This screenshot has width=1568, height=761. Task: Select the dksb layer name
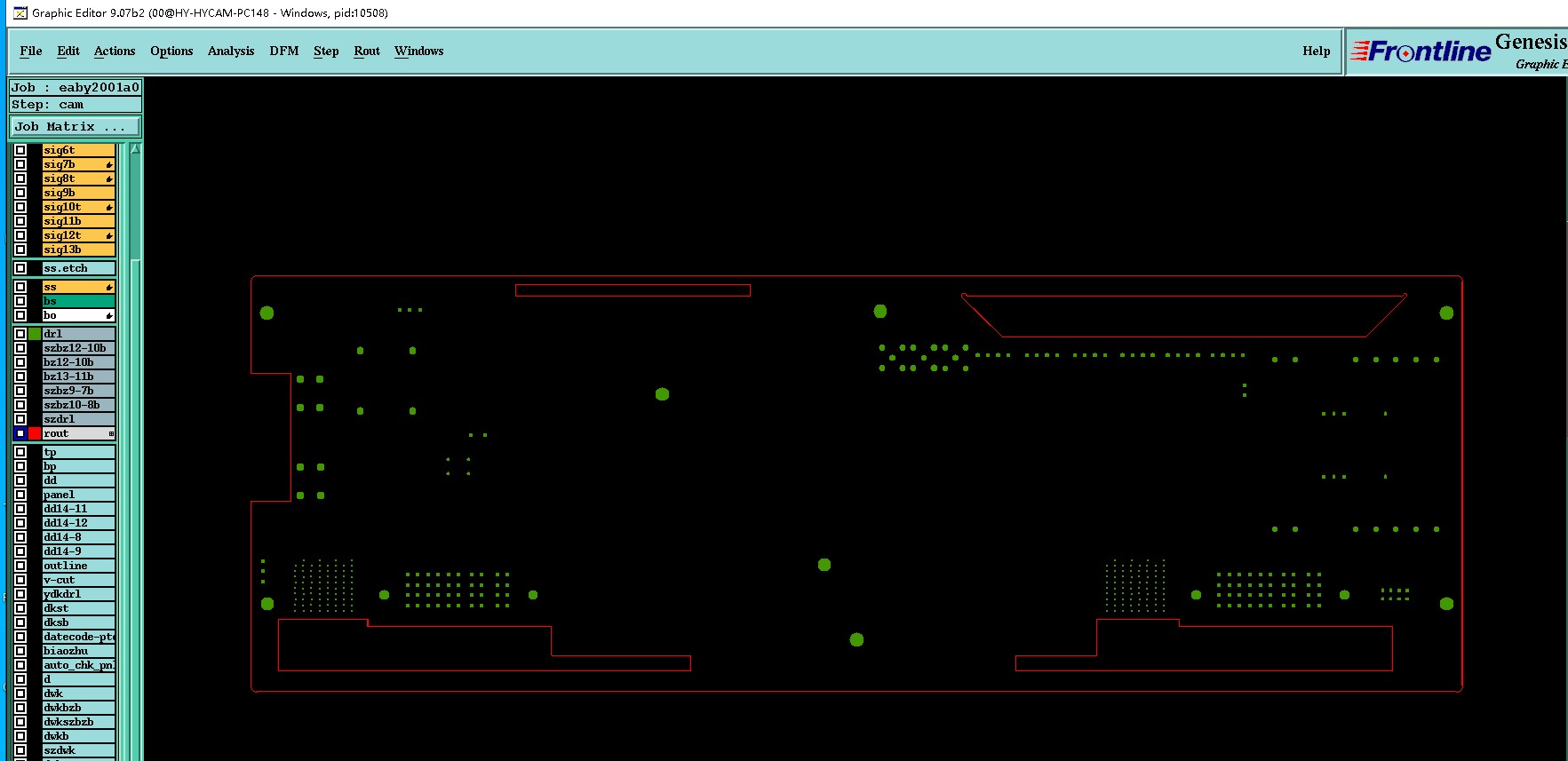coord(79,622)
